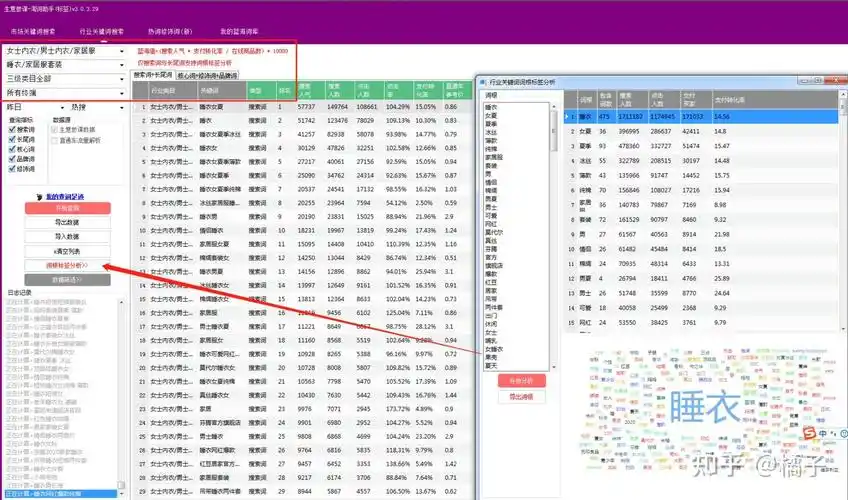This screenshot has height=500, width=848.
Task: Select the highlighted 睡衣 row with 475
Action: (701, 116)
